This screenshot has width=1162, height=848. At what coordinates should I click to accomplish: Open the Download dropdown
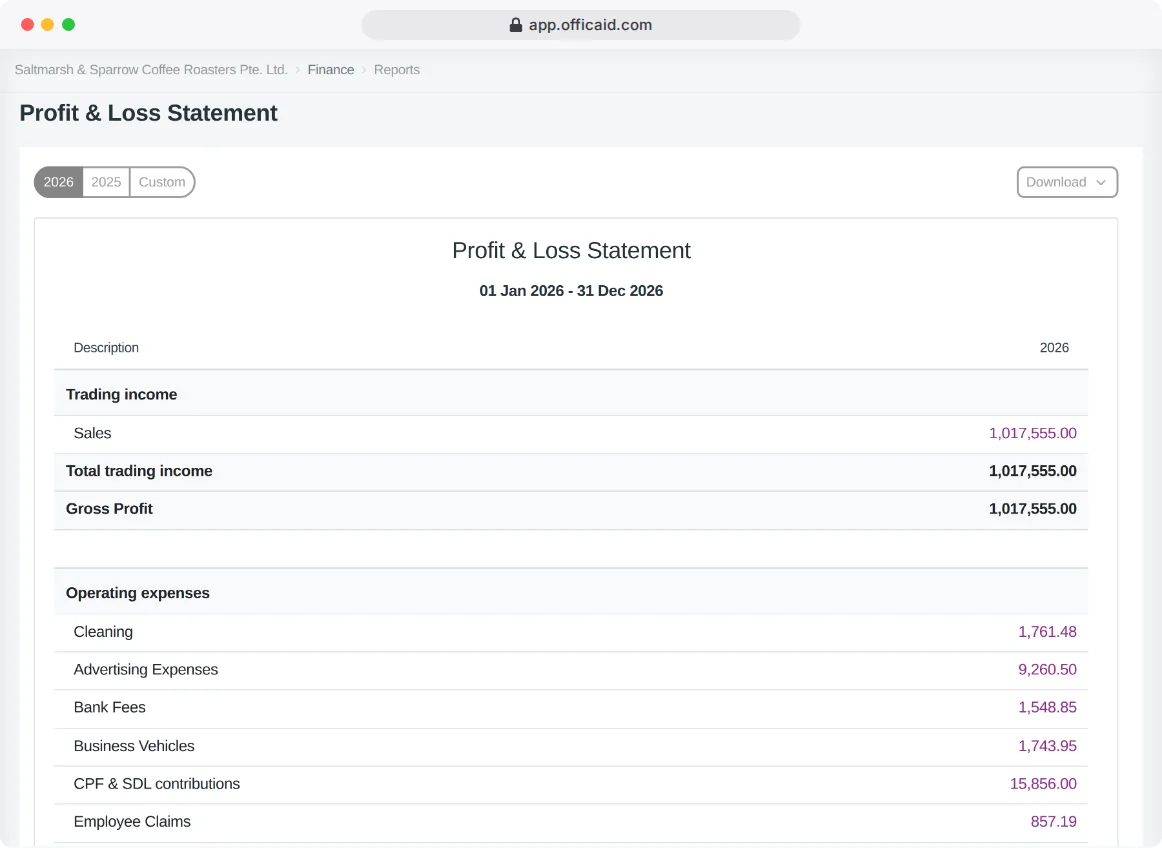(x=1067, y=182)
